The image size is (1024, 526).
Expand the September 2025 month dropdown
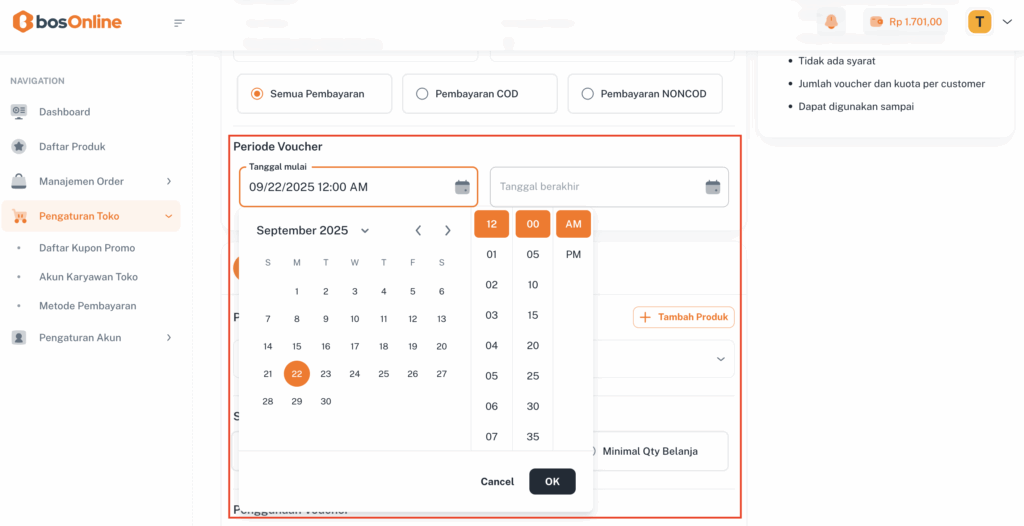365,231
